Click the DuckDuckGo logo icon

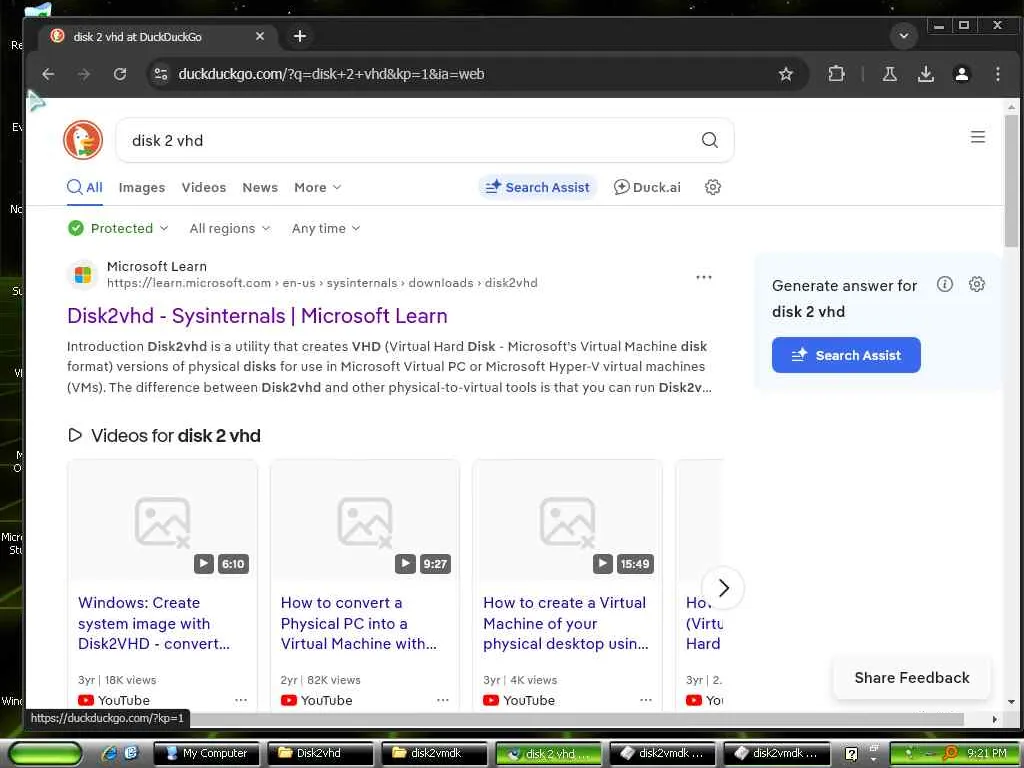point(83,140)
